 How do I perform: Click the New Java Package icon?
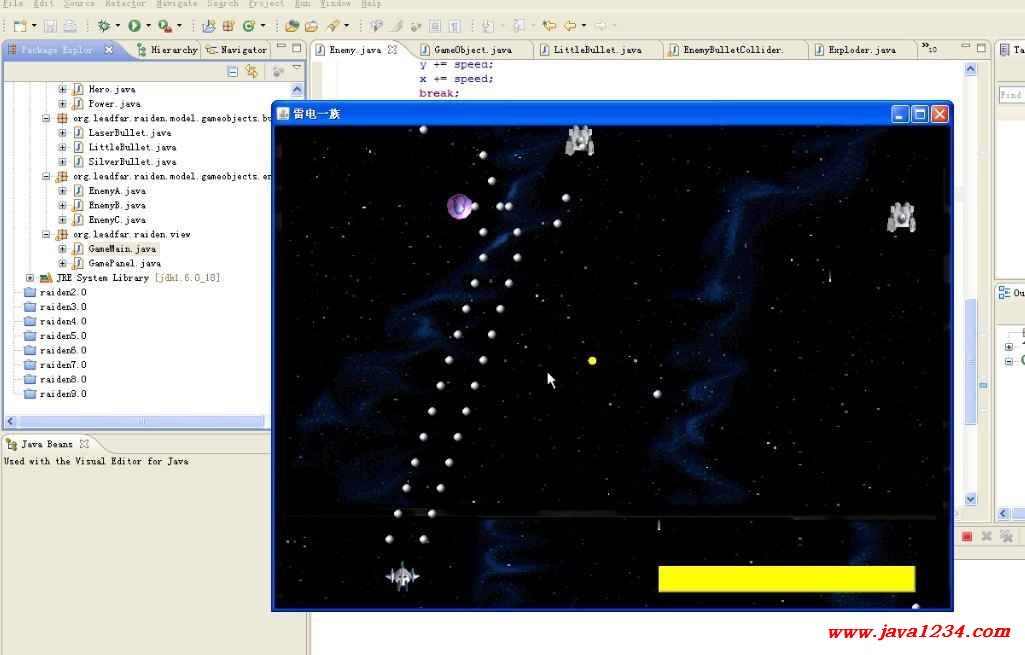228,26
